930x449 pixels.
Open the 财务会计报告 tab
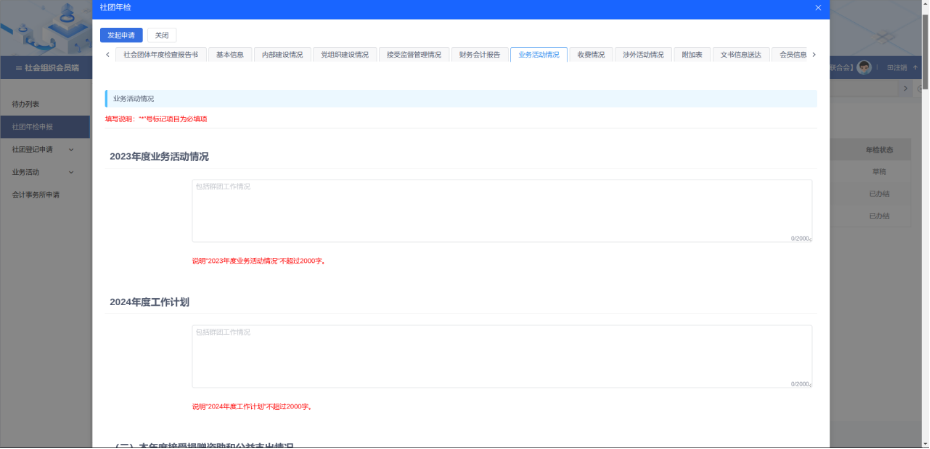point(479,55)
